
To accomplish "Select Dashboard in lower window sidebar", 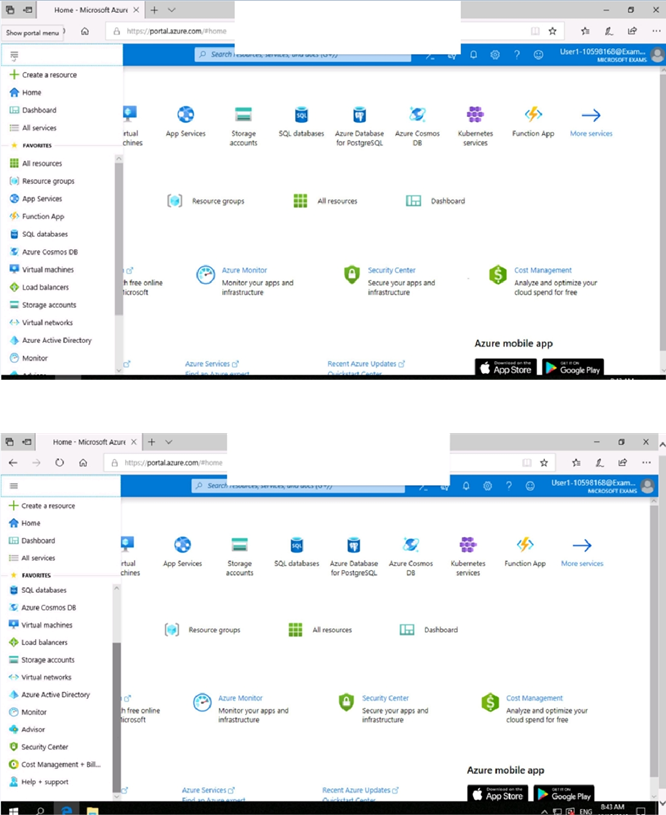I will (x=32, y=541).
